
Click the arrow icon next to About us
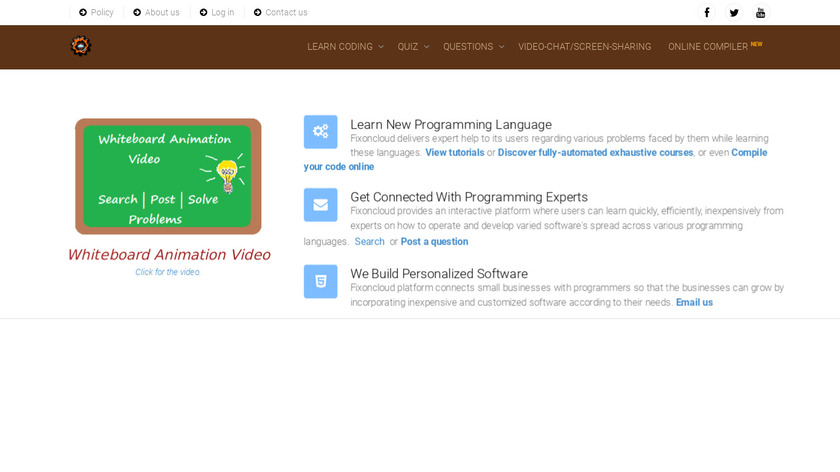click(x=137, y=12)
